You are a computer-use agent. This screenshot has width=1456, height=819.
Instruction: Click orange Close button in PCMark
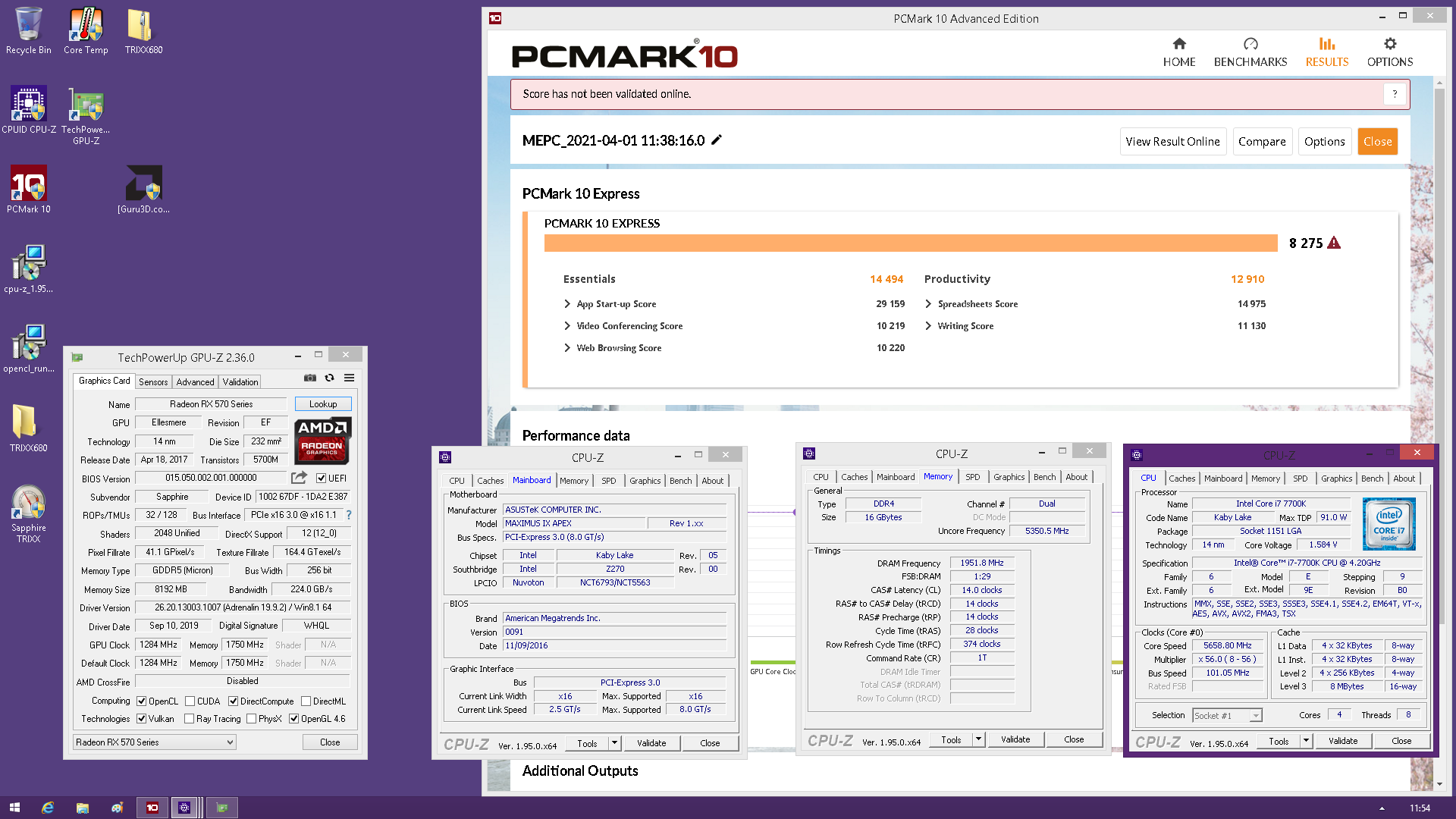[1378, 141]
